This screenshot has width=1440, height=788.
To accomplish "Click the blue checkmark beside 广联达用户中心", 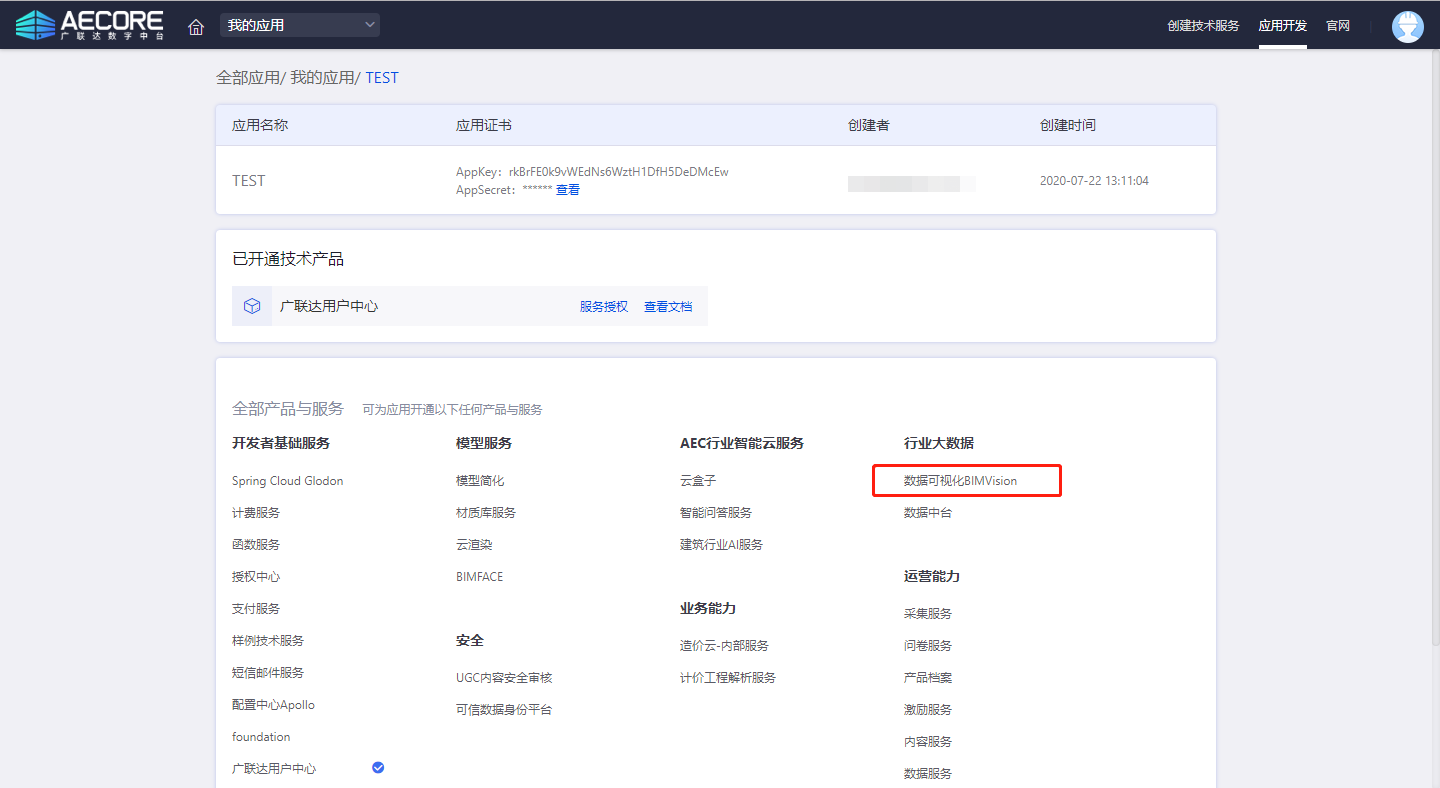I will [378, 767].
